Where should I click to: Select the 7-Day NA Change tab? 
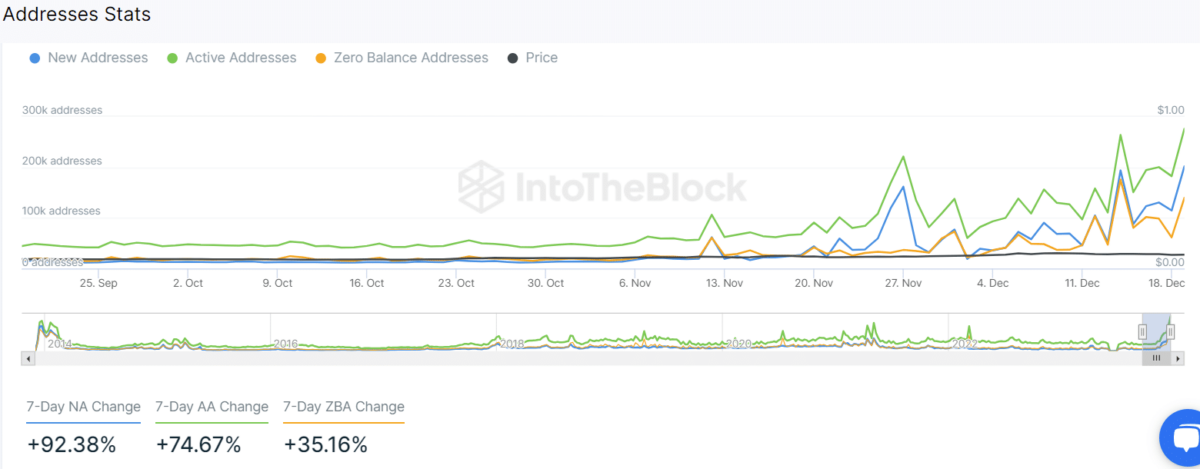pos(83,407)
